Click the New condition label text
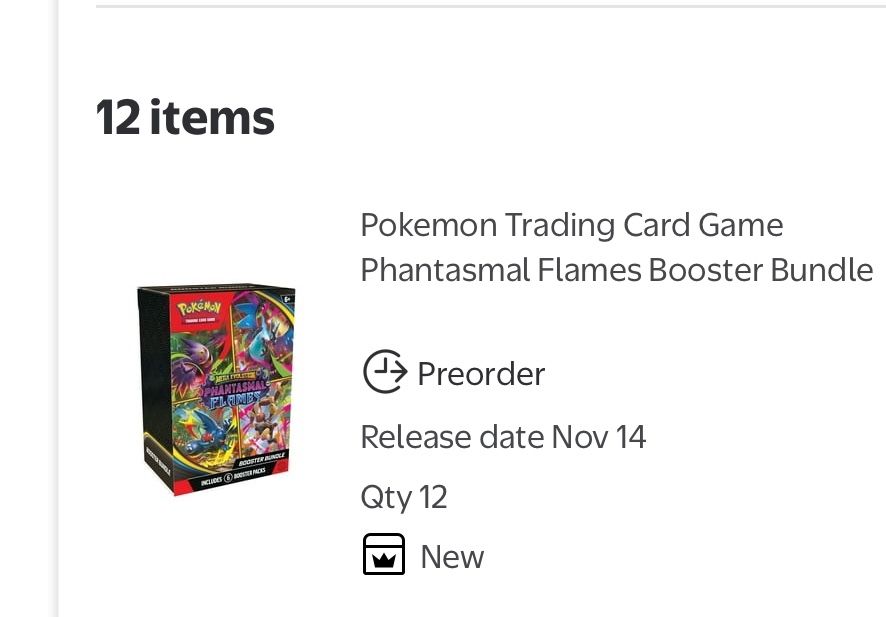The image size is (886, 617). (x=451, y=556)
